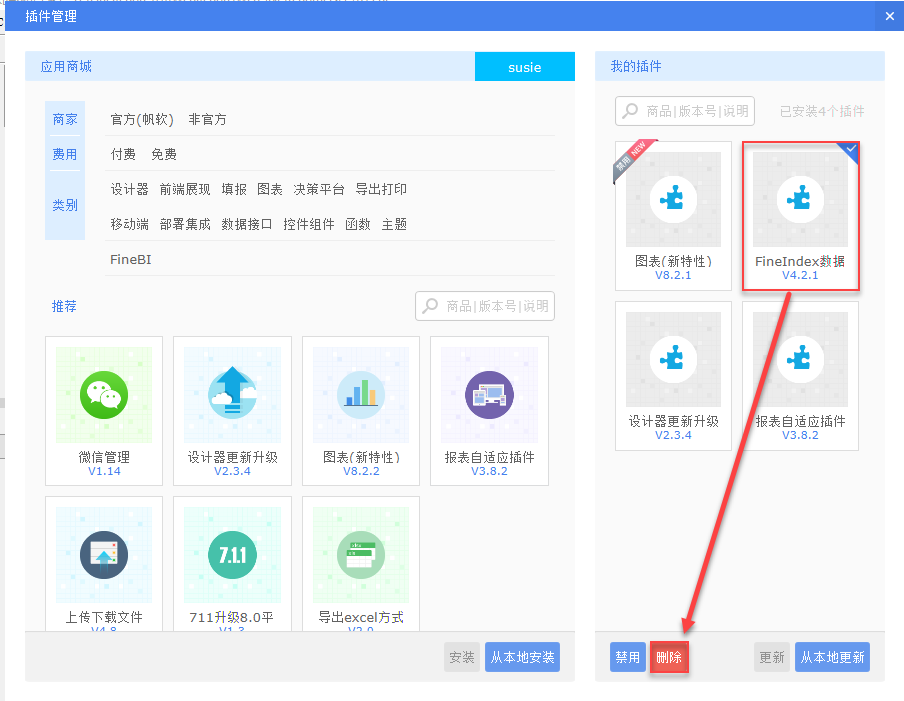The image size is (904, 701).
Task: Select the 函数 category
Action: coord(357,224)
